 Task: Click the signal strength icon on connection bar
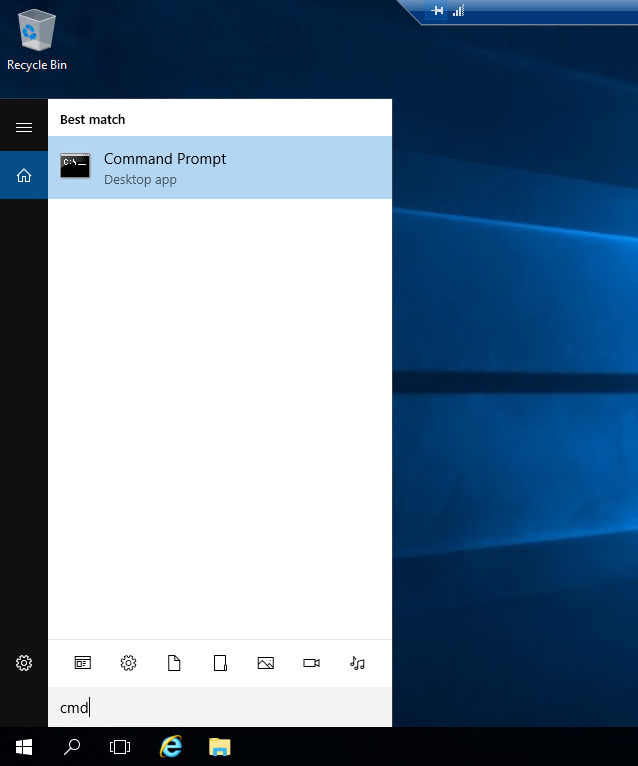pos(458,10)
